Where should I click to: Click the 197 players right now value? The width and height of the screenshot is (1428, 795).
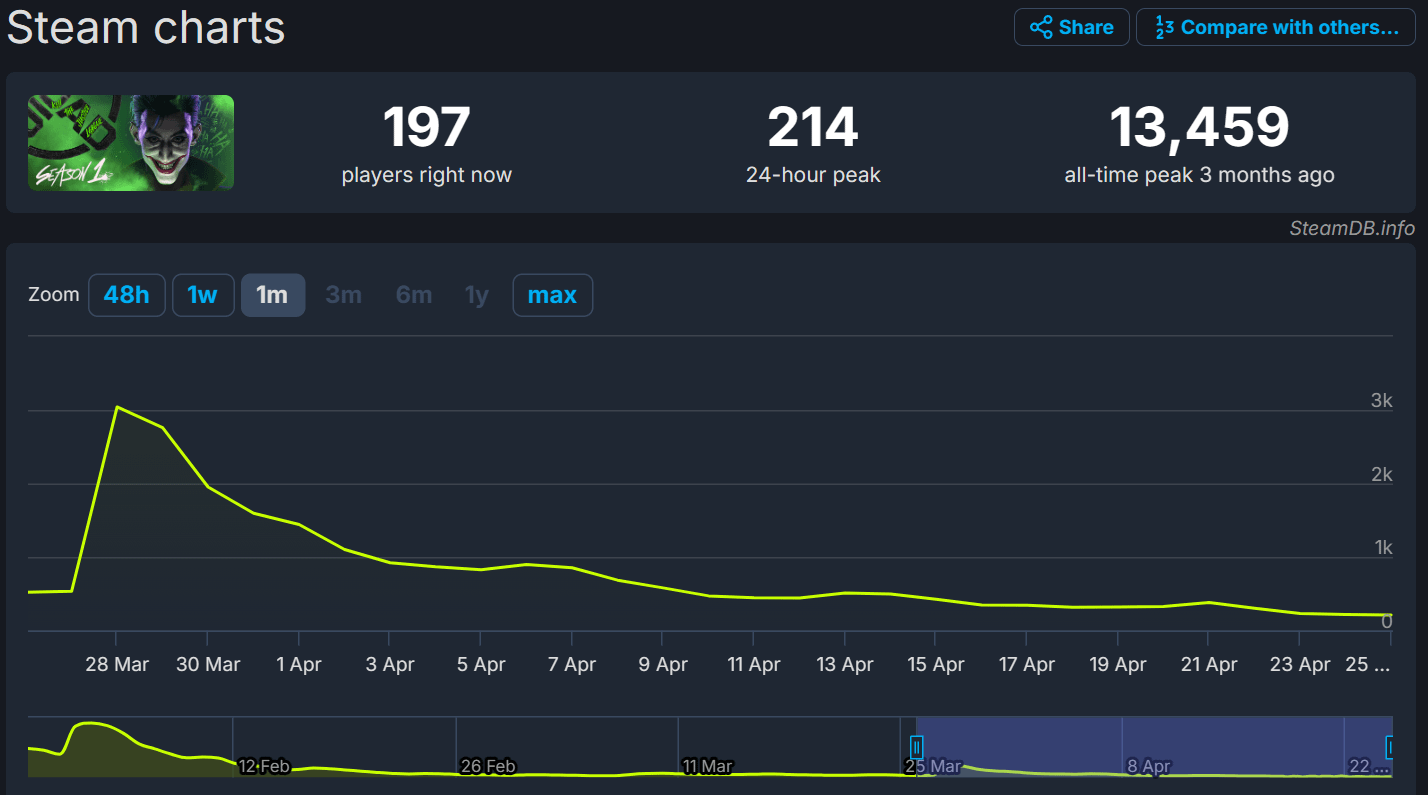[427, 127]
